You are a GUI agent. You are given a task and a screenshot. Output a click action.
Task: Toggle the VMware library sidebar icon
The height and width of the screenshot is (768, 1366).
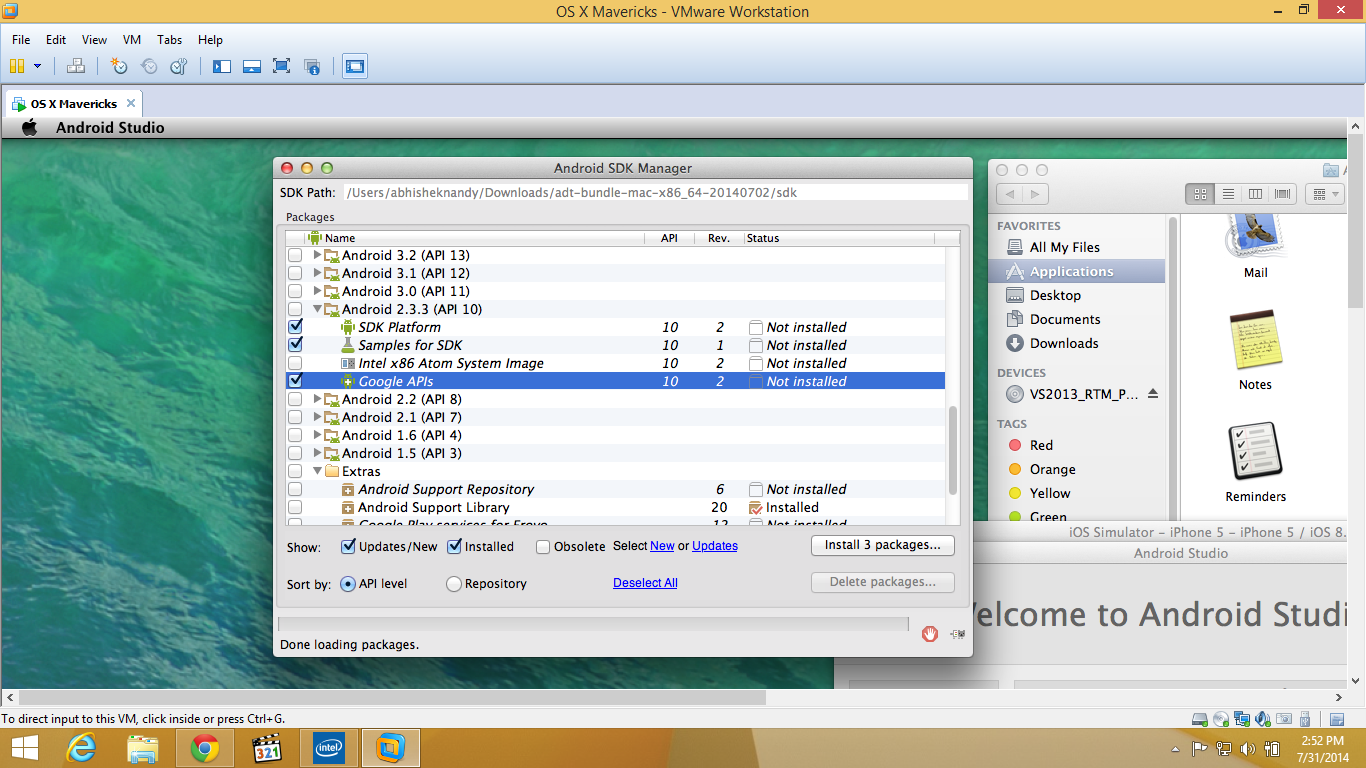click(x=222, y=66)
